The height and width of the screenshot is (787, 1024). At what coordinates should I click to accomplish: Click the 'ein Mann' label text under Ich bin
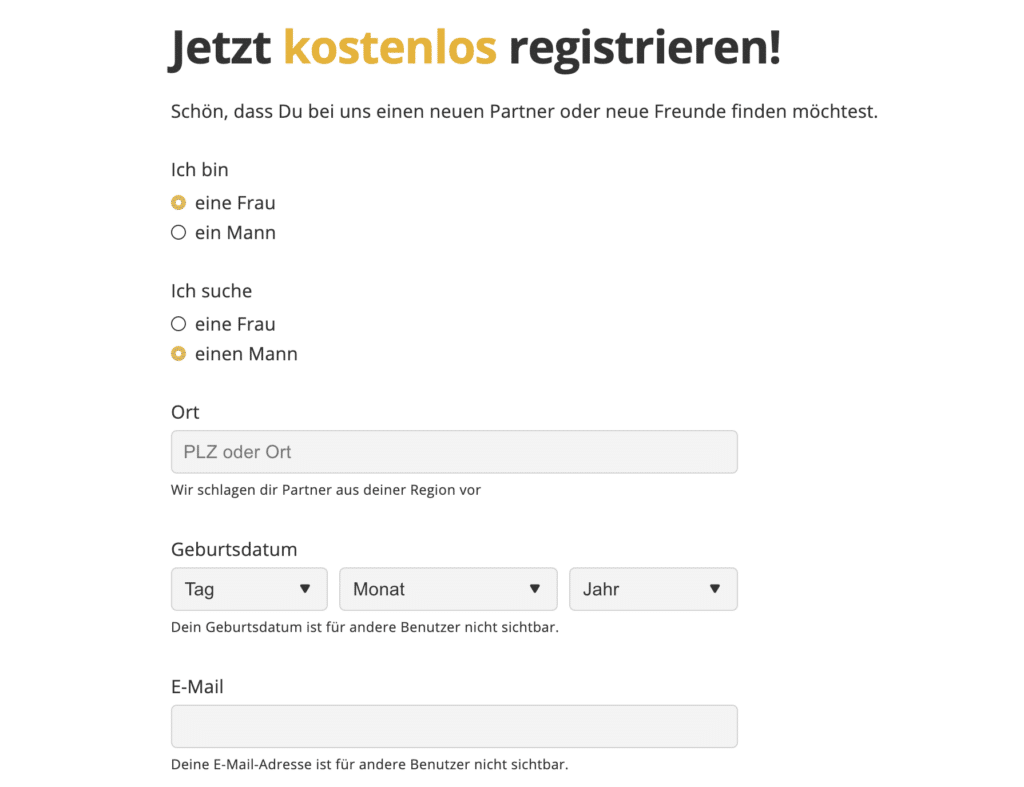tap(235, 233)
